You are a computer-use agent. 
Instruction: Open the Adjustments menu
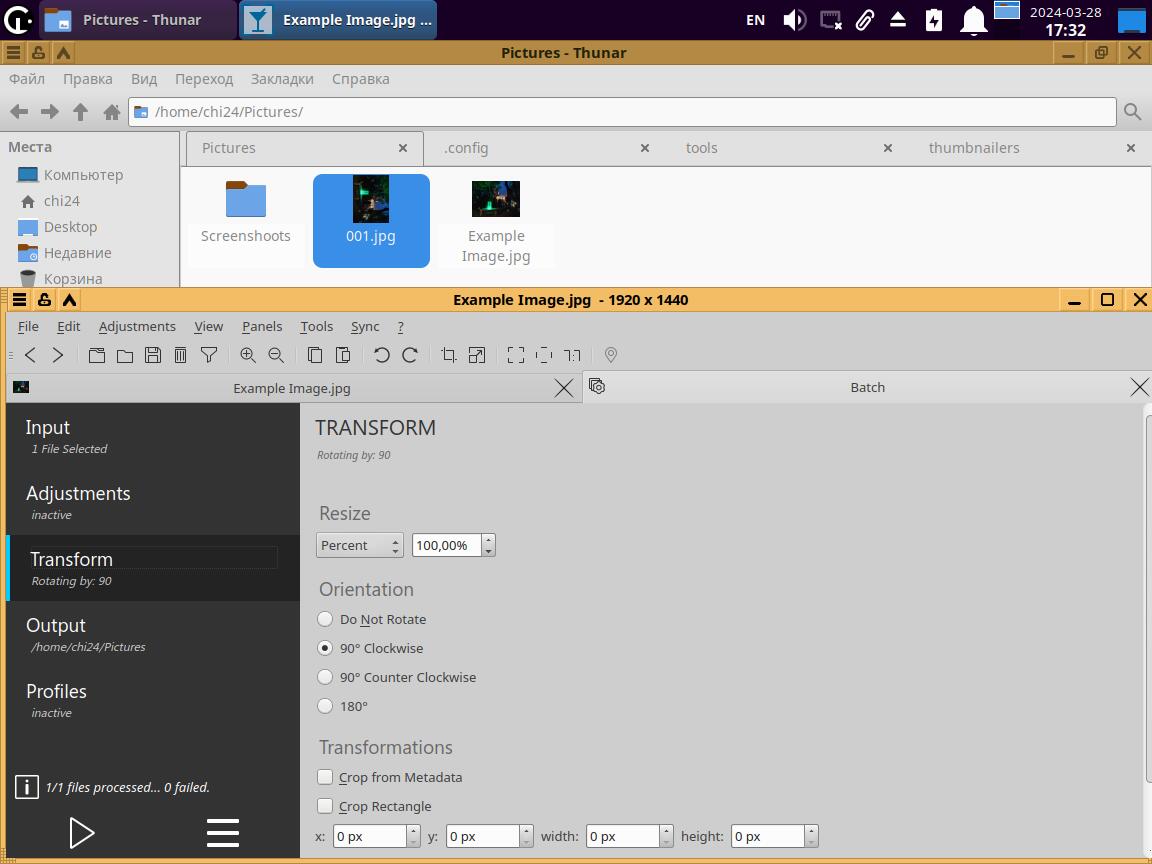pyautogui.click(x=137, y=326)
